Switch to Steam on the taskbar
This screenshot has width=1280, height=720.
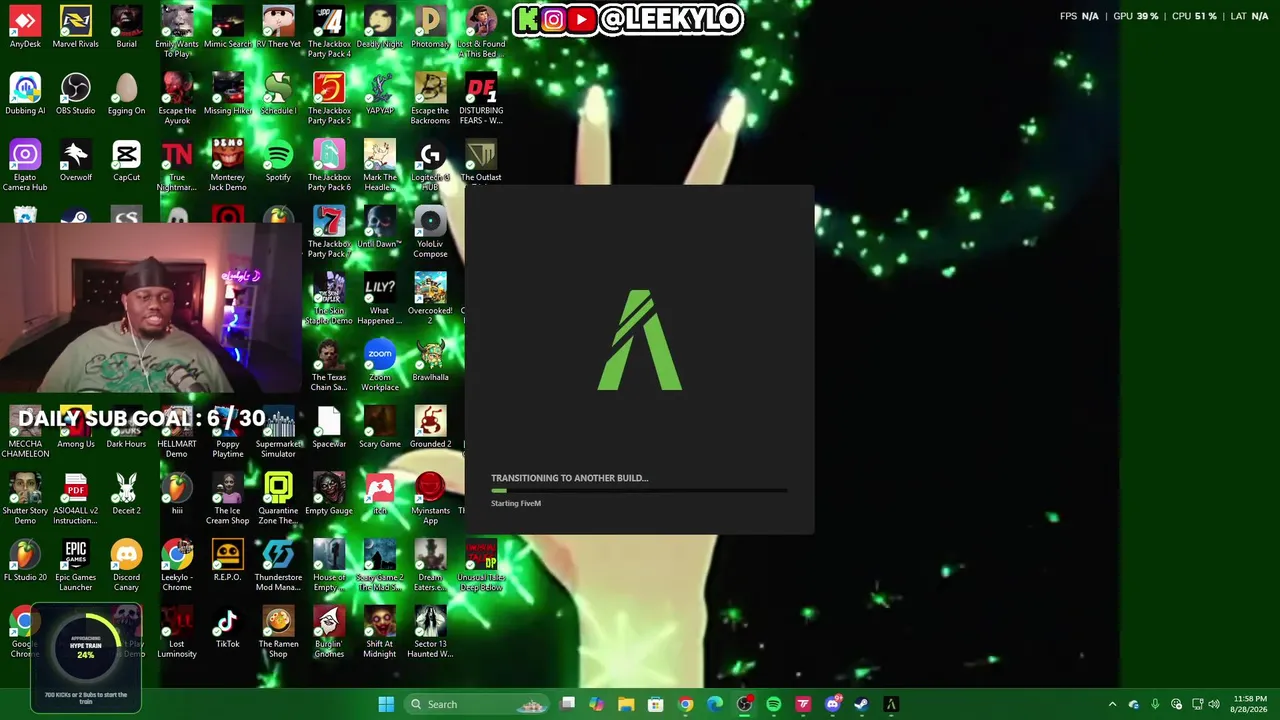(861, 704)
